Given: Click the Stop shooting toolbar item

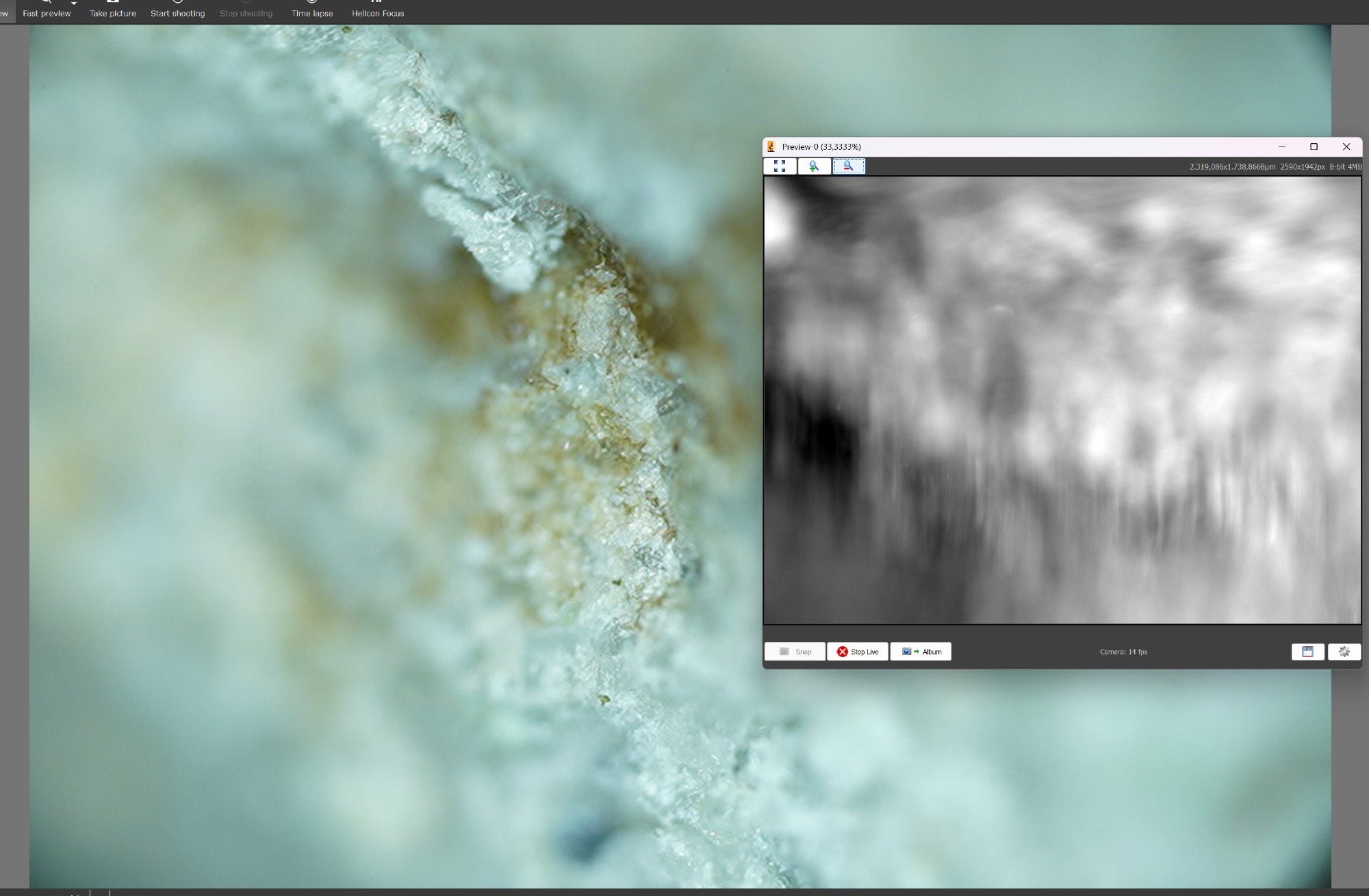Looking at the screenshot, I should 246,13.
